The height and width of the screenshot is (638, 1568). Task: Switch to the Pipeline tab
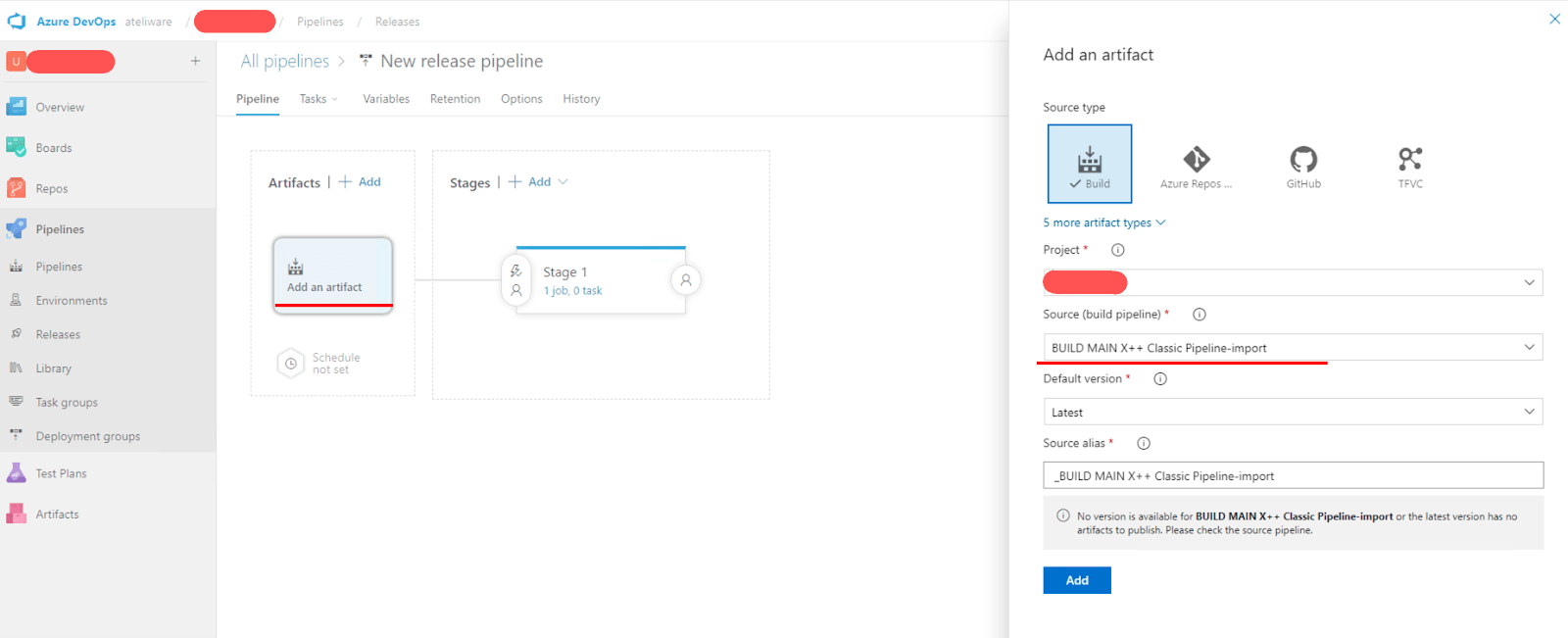pyautogui.click(x=258, y=99)
